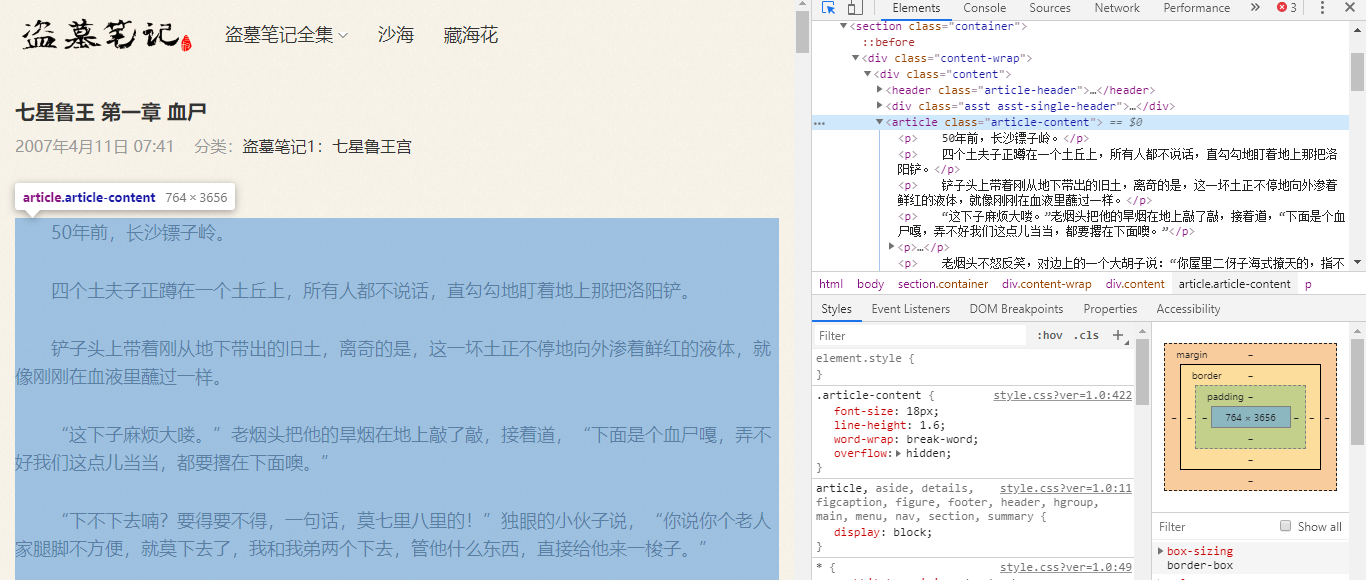The image size is (1366, 580).
Task: Open hidden panels with the » chevron
Action: (x=1257, y=7)
